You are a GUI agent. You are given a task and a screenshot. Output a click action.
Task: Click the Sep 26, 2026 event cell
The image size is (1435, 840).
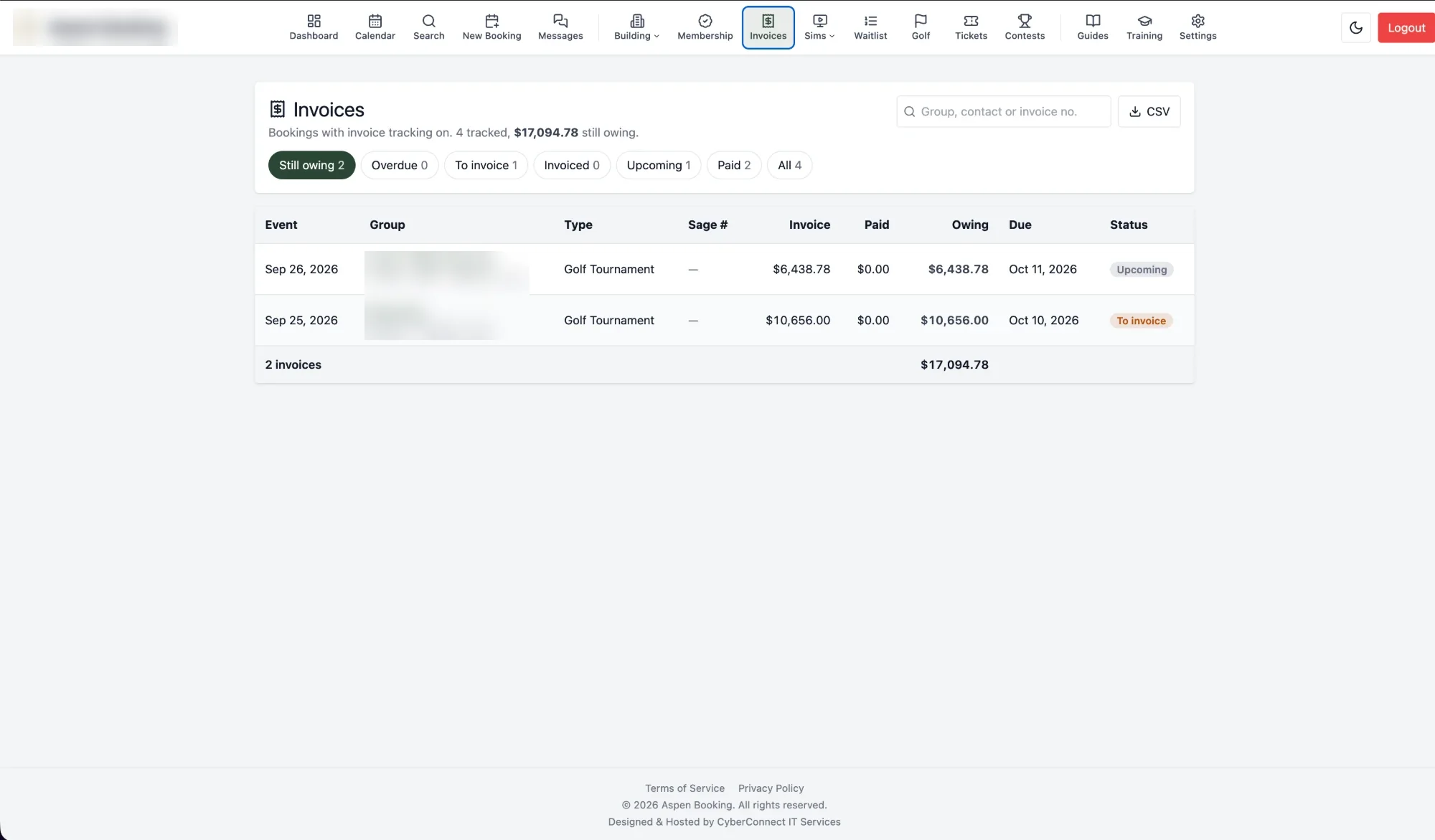301,269
